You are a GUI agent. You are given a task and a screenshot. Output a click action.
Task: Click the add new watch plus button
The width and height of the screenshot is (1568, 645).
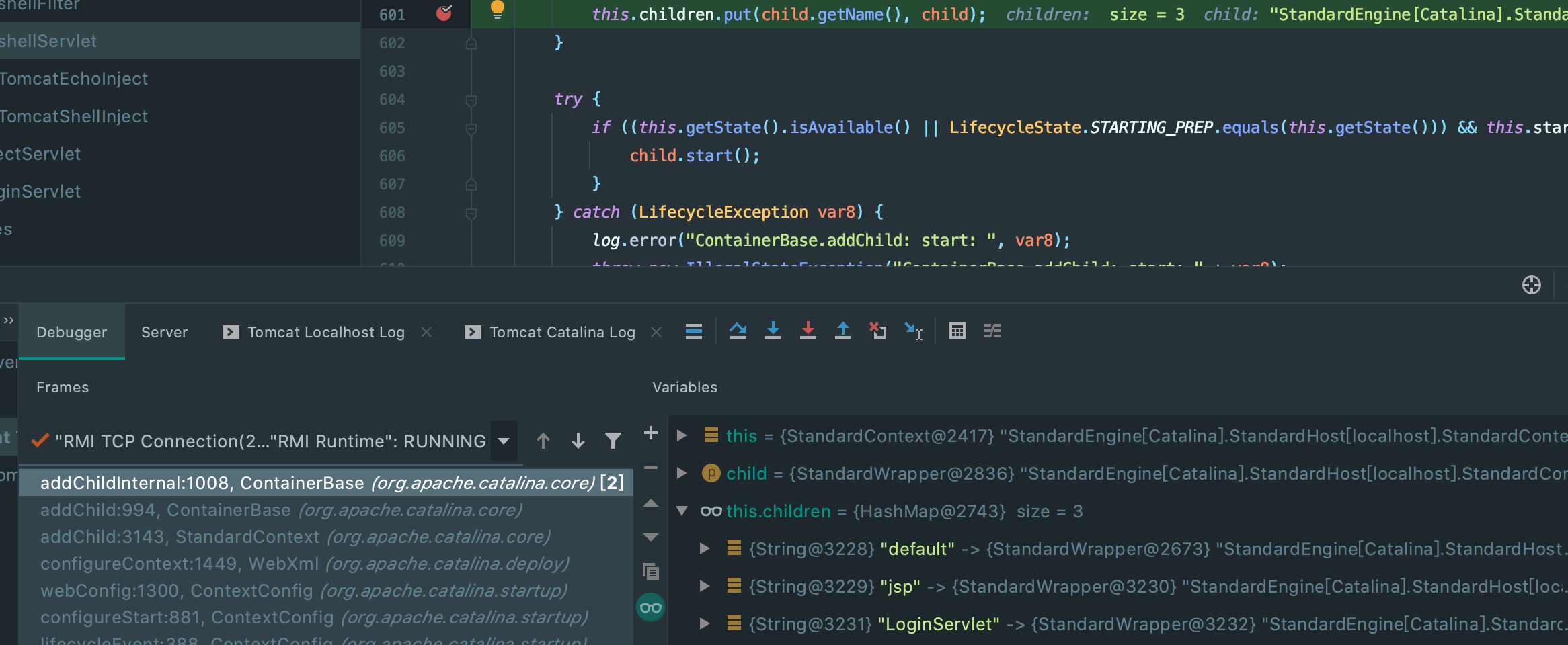coord(650,433)
